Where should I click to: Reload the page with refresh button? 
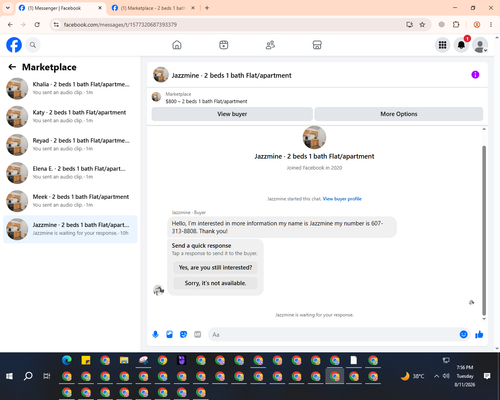(x=37, y=25)
